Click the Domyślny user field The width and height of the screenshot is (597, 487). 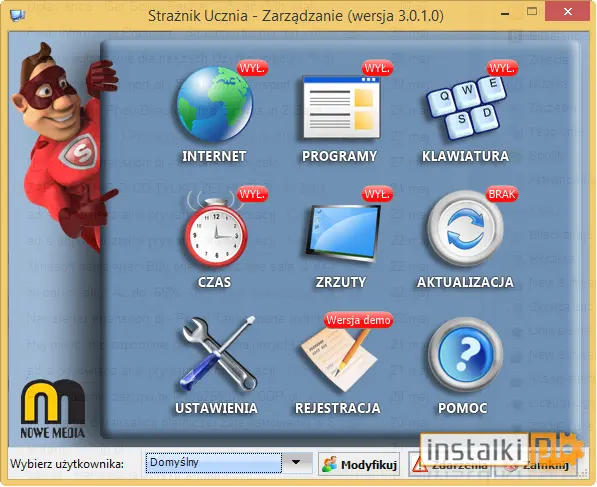pyautogui.click(x=213, y=463)
